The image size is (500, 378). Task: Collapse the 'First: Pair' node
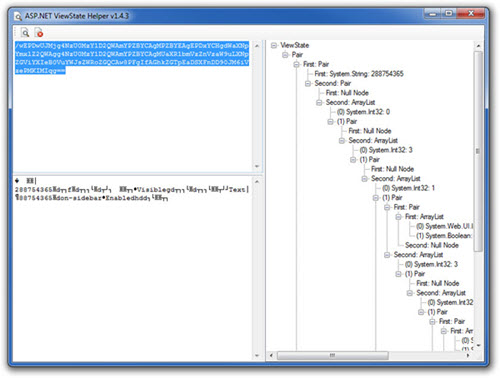(297, 64)
